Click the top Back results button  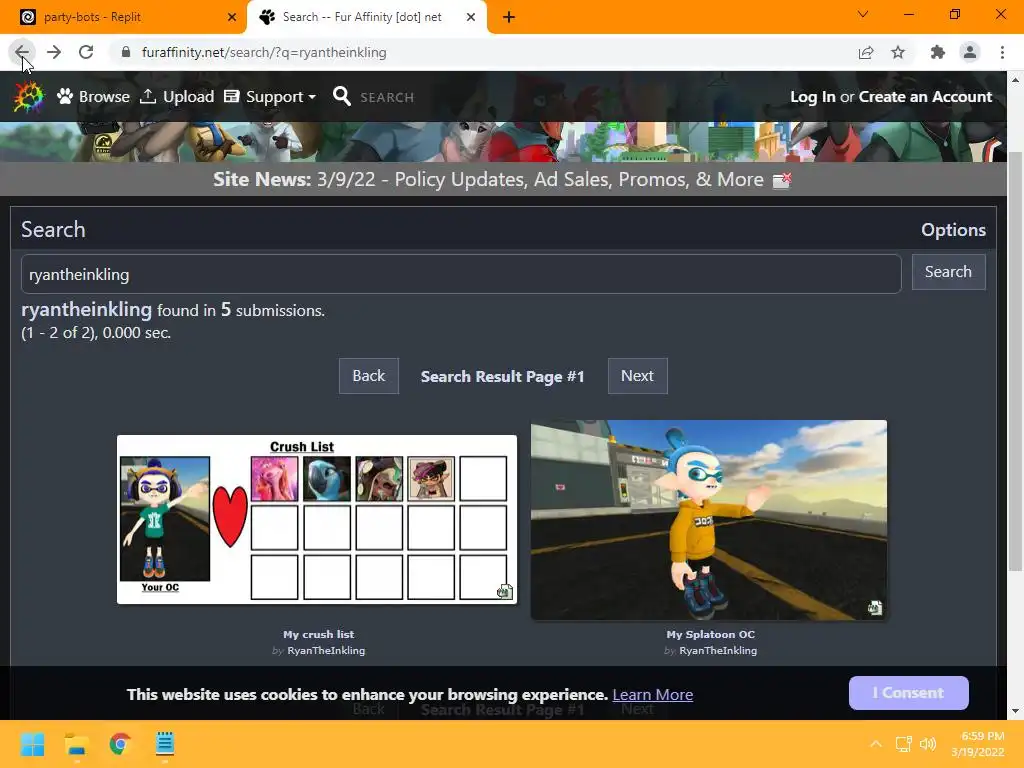pos(369,376)
